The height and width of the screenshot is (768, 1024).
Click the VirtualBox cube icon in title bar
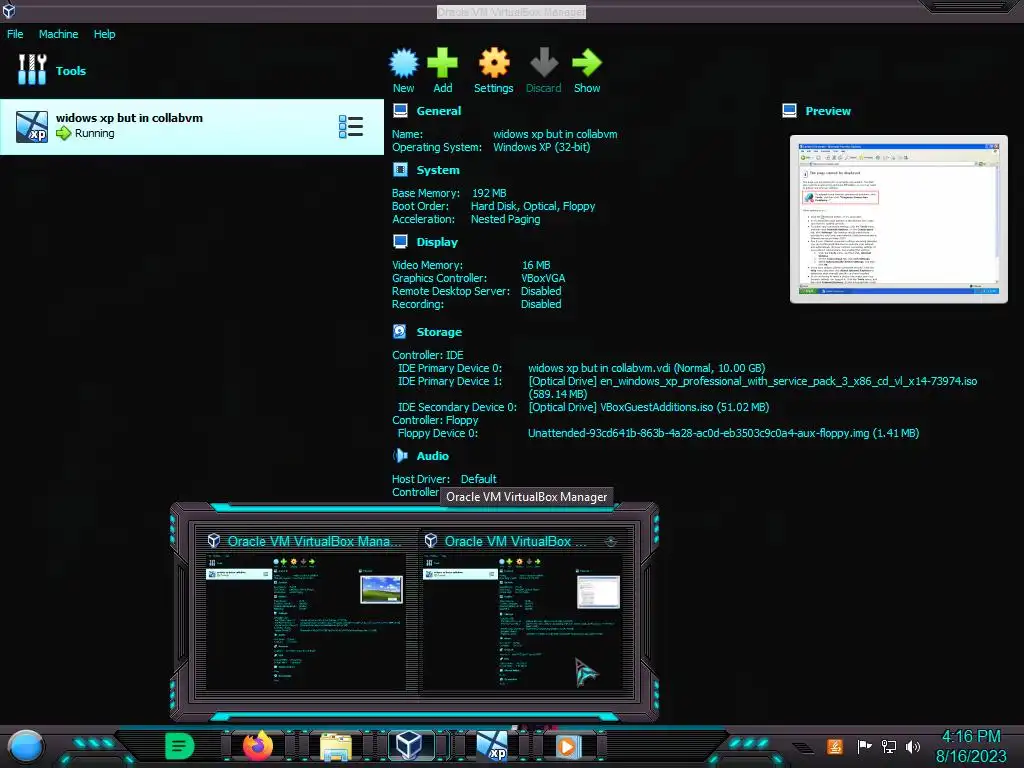[9, 11]
